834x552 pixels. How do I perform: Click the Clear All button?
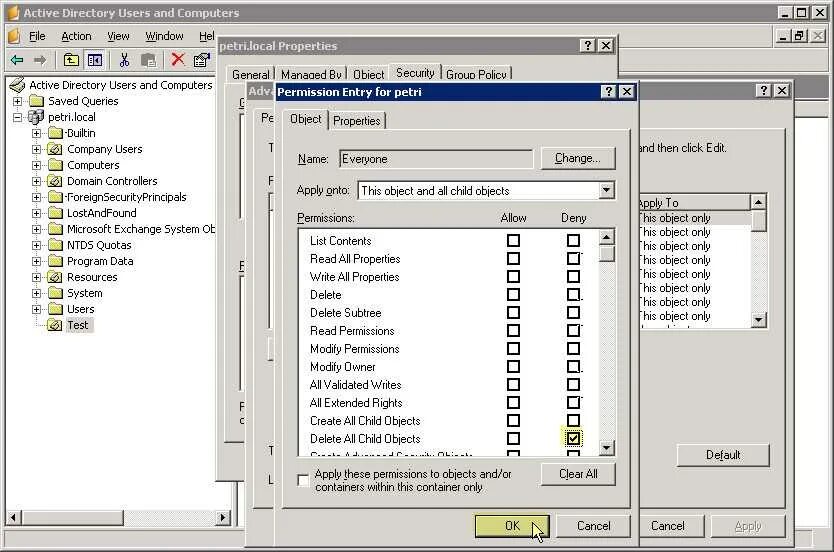point(578,474)
